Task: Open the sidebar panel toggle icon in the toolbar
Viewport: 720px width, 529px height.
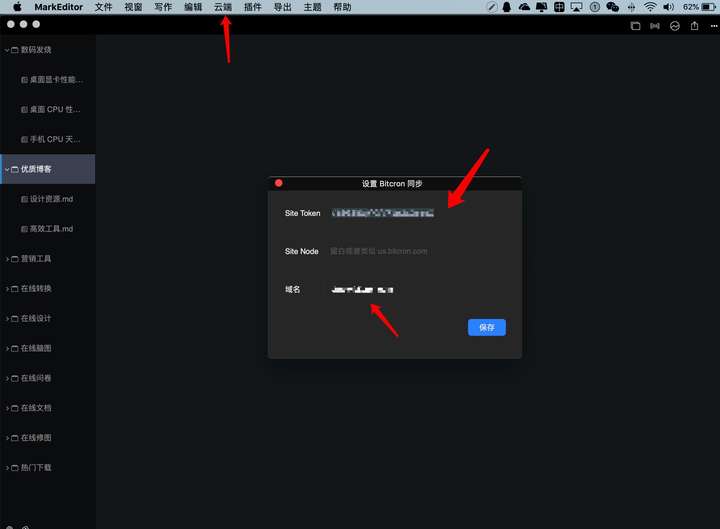Action: pyautogui.click(x=636, y=26)
